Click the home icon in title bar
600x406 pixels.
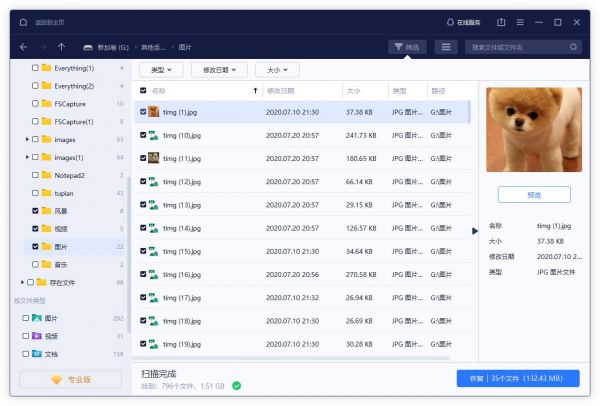(23, 22)
